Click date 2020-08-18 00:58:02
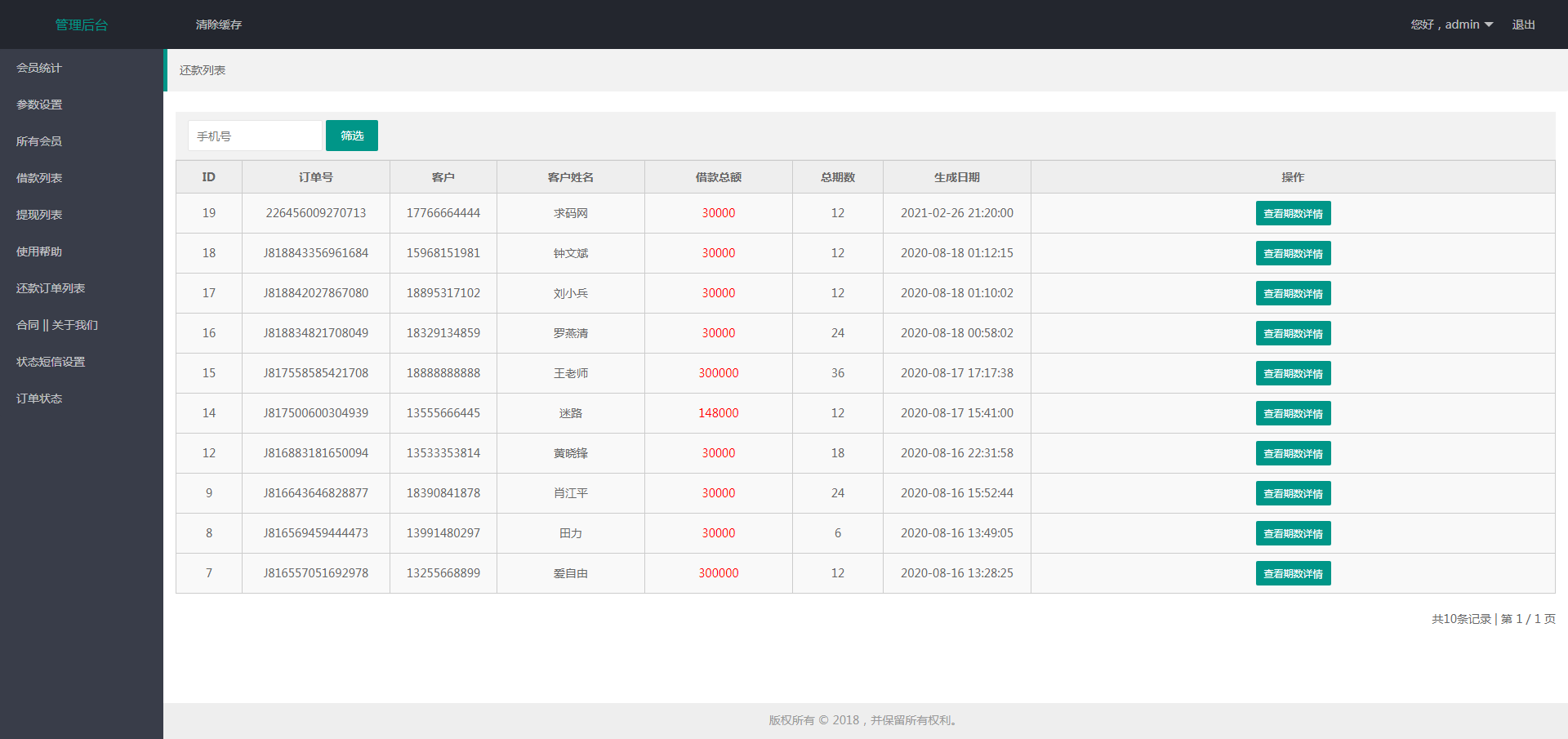1568x739 pixels. click(957, 333)
